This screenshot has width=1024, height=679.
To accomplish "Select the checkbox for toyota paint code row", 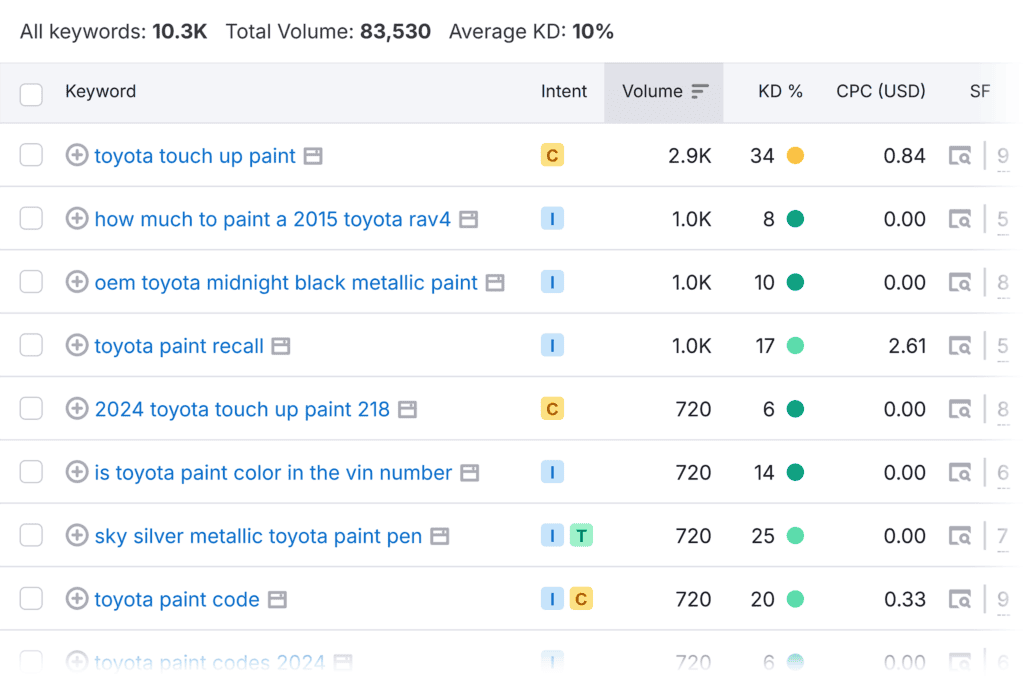I will [32, 600].
